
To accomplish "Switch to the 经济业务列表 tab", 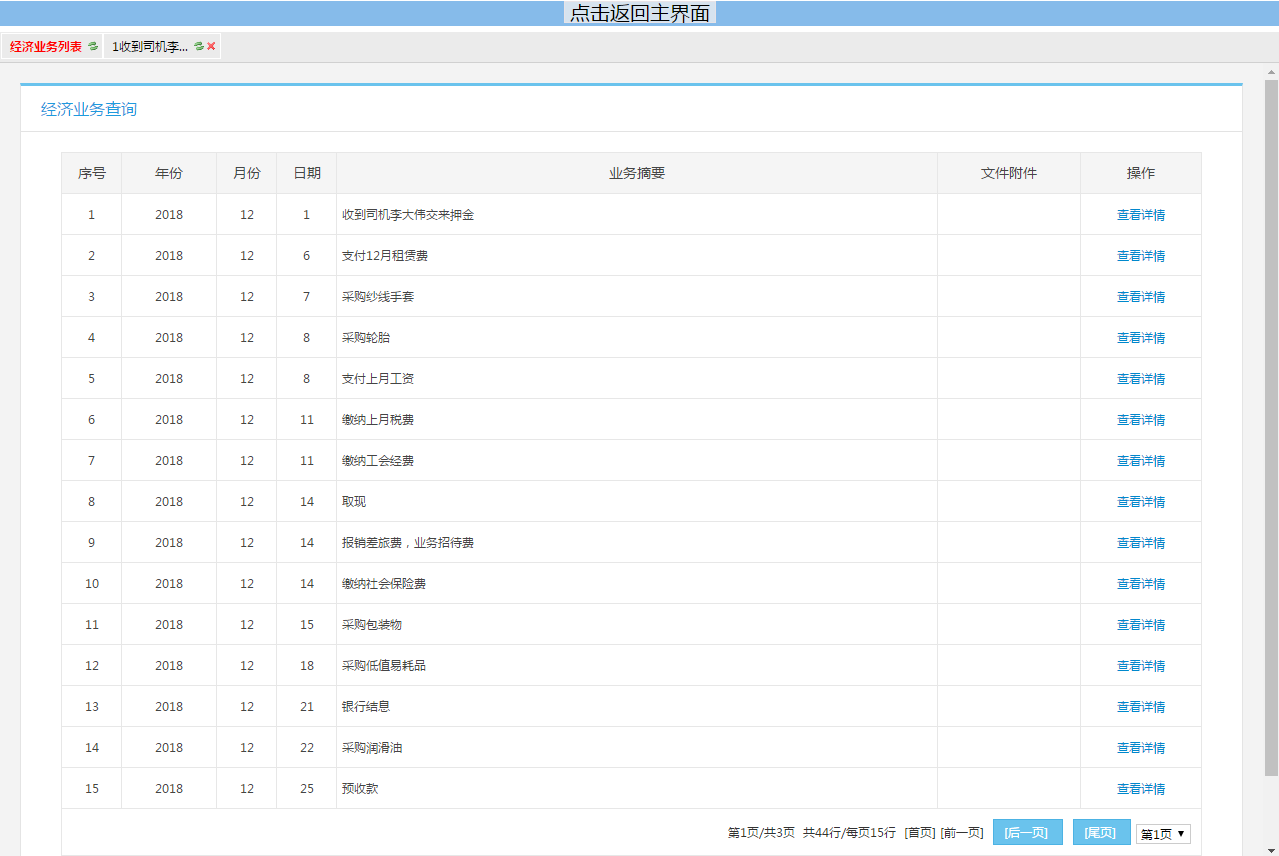I will click(46, 47).
